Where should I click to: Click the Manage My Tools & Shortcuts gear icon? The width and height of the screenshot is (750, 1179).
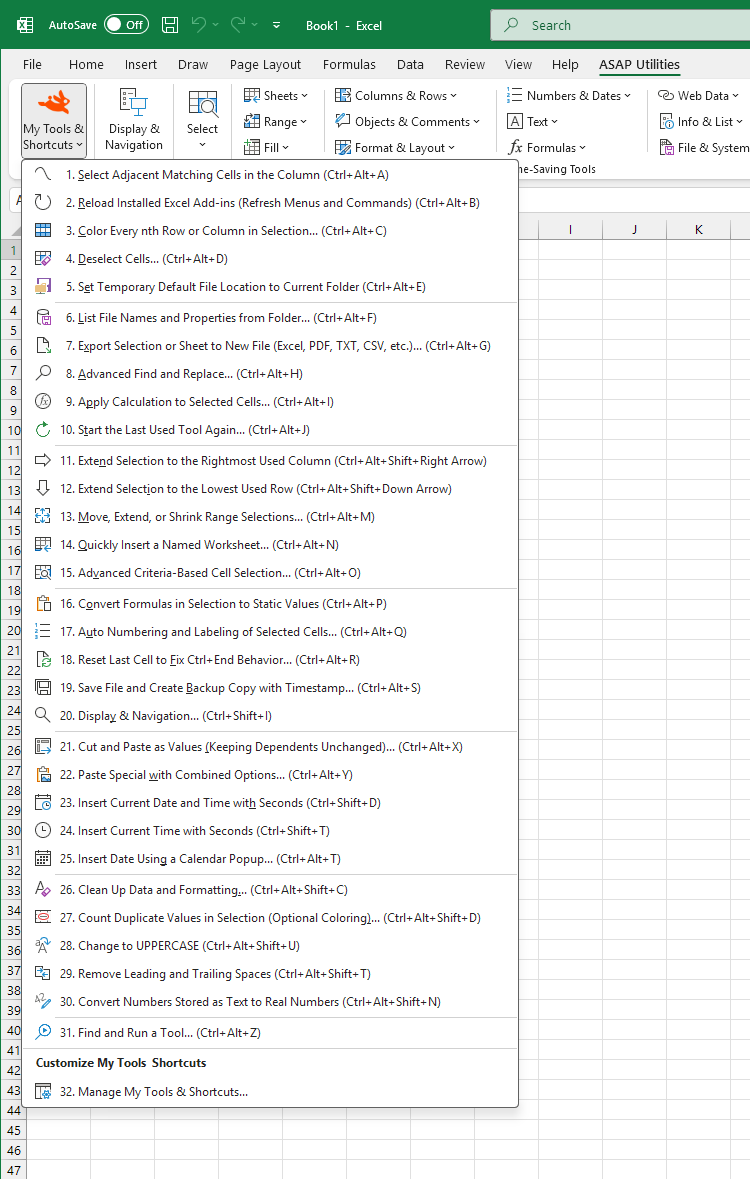coord(43,1092)
